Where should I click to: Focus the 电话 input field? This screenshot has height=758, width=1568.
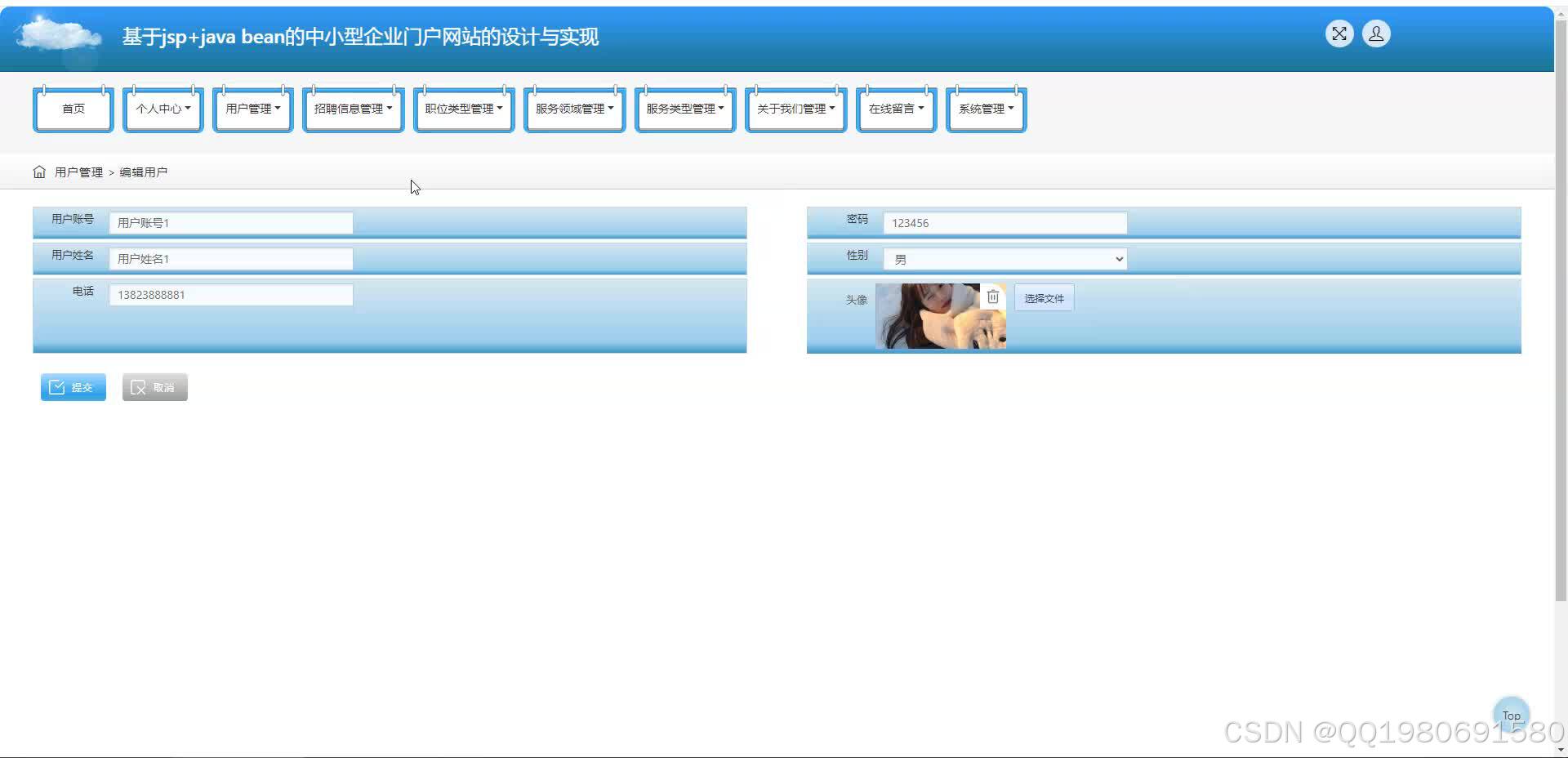(231, 295)
